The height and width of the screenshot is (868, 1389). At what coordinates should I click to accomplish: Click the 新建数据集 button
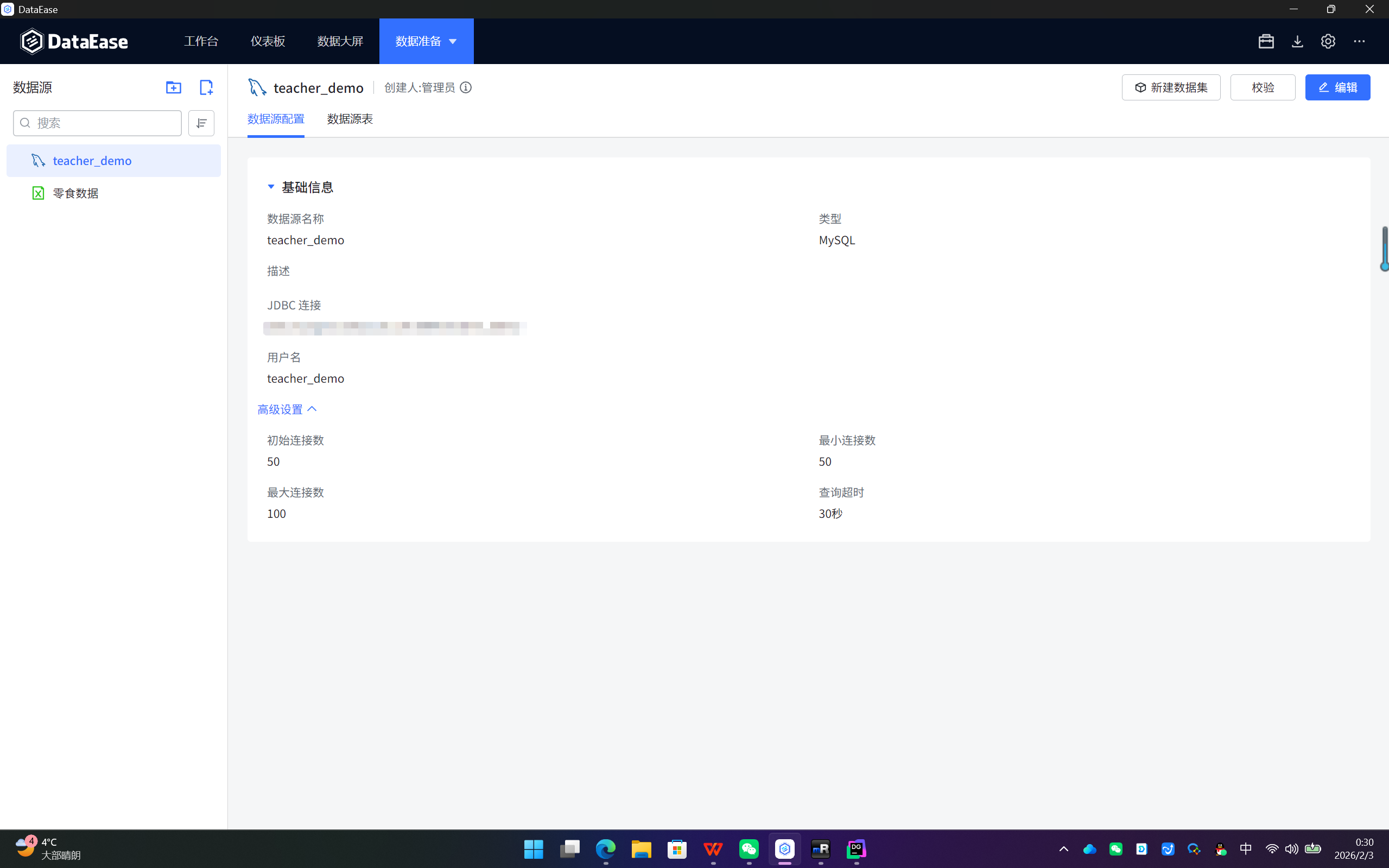tap(1170, 87)
